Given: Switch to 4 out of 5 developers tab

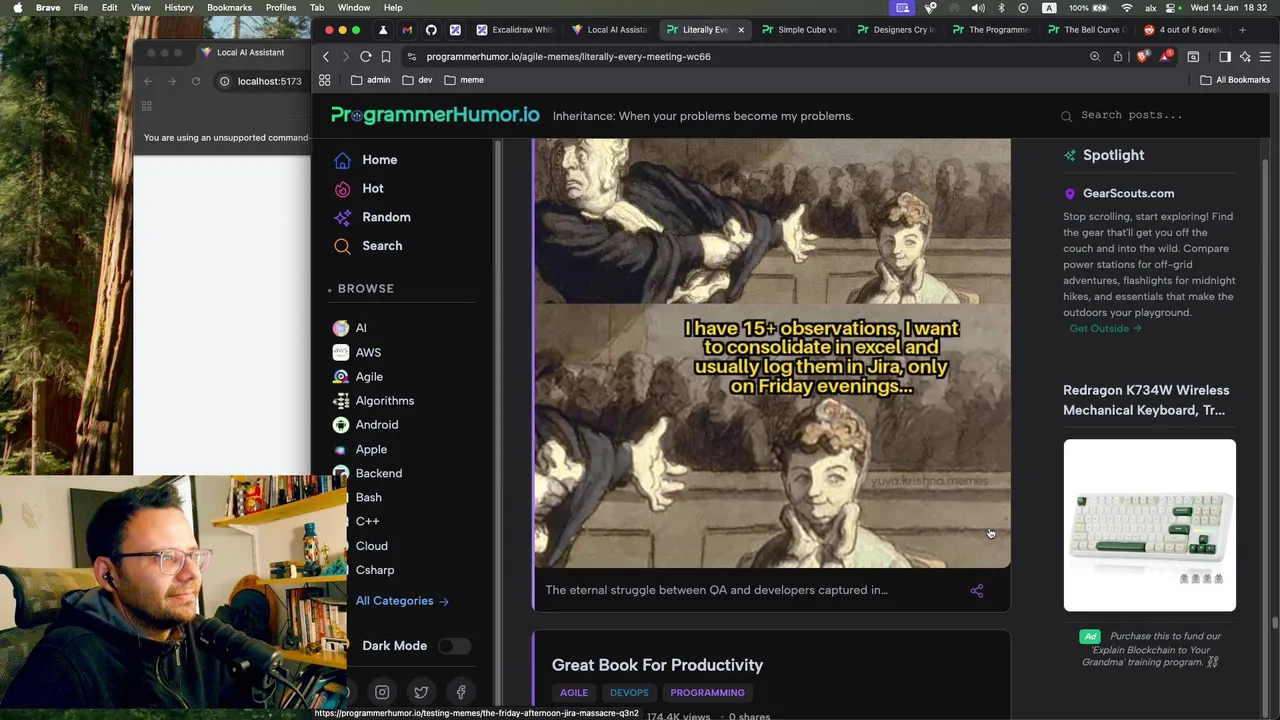Looking at the screenshot, I should pyautogui.click(x=1182, y=30).
